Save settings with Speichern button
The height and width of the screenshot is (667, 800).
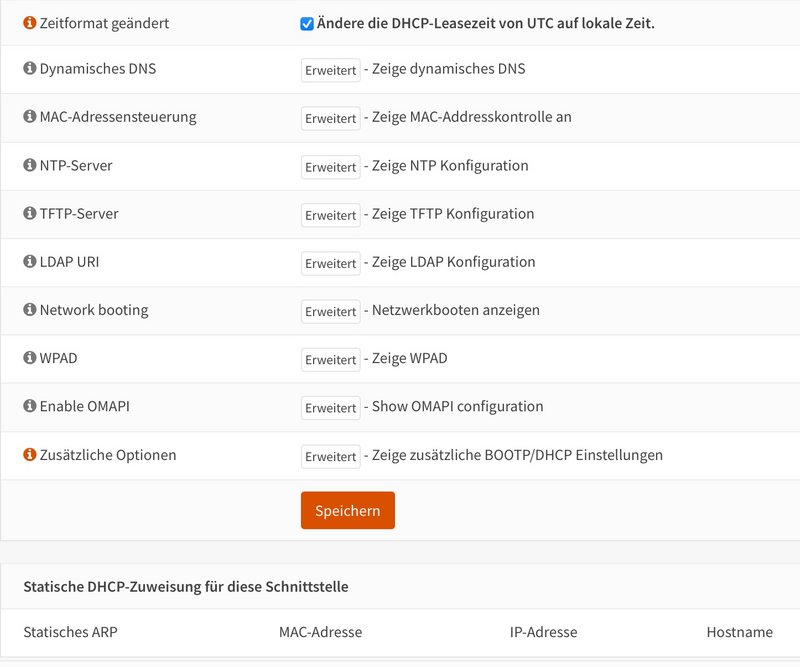pyautogui.click(x=347, y=510)
